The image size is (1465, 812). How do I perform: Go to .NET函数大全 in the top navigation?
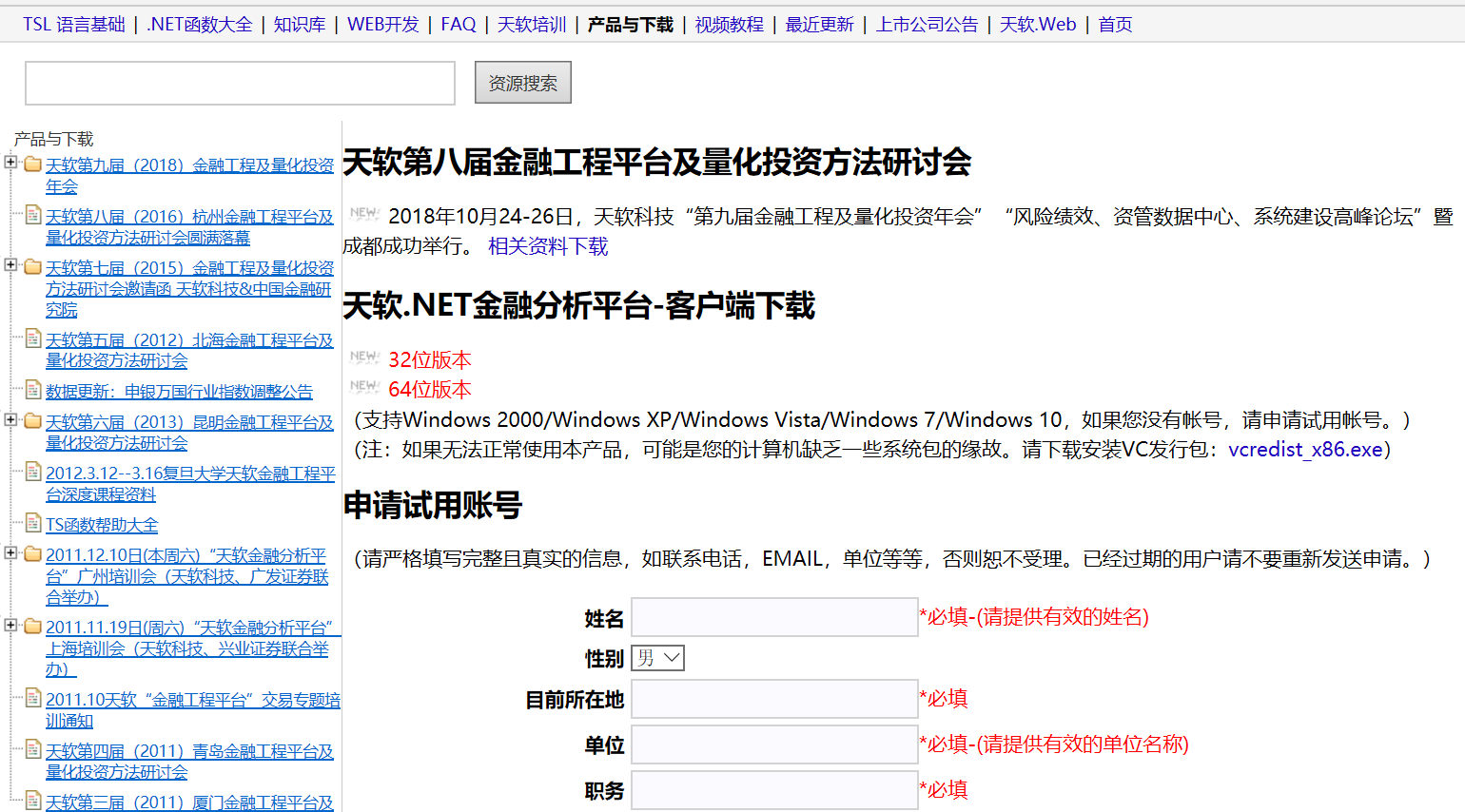(x=200, y=25)
